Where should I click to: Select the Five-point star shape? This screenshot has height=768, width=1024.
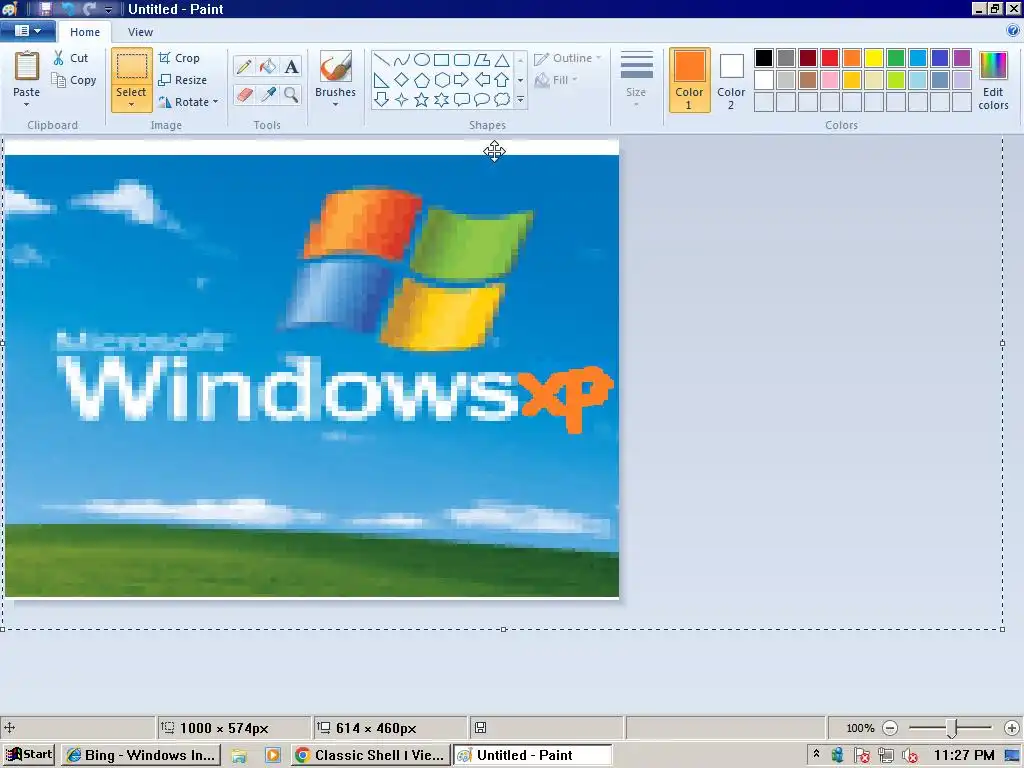(x=422, y=100)
